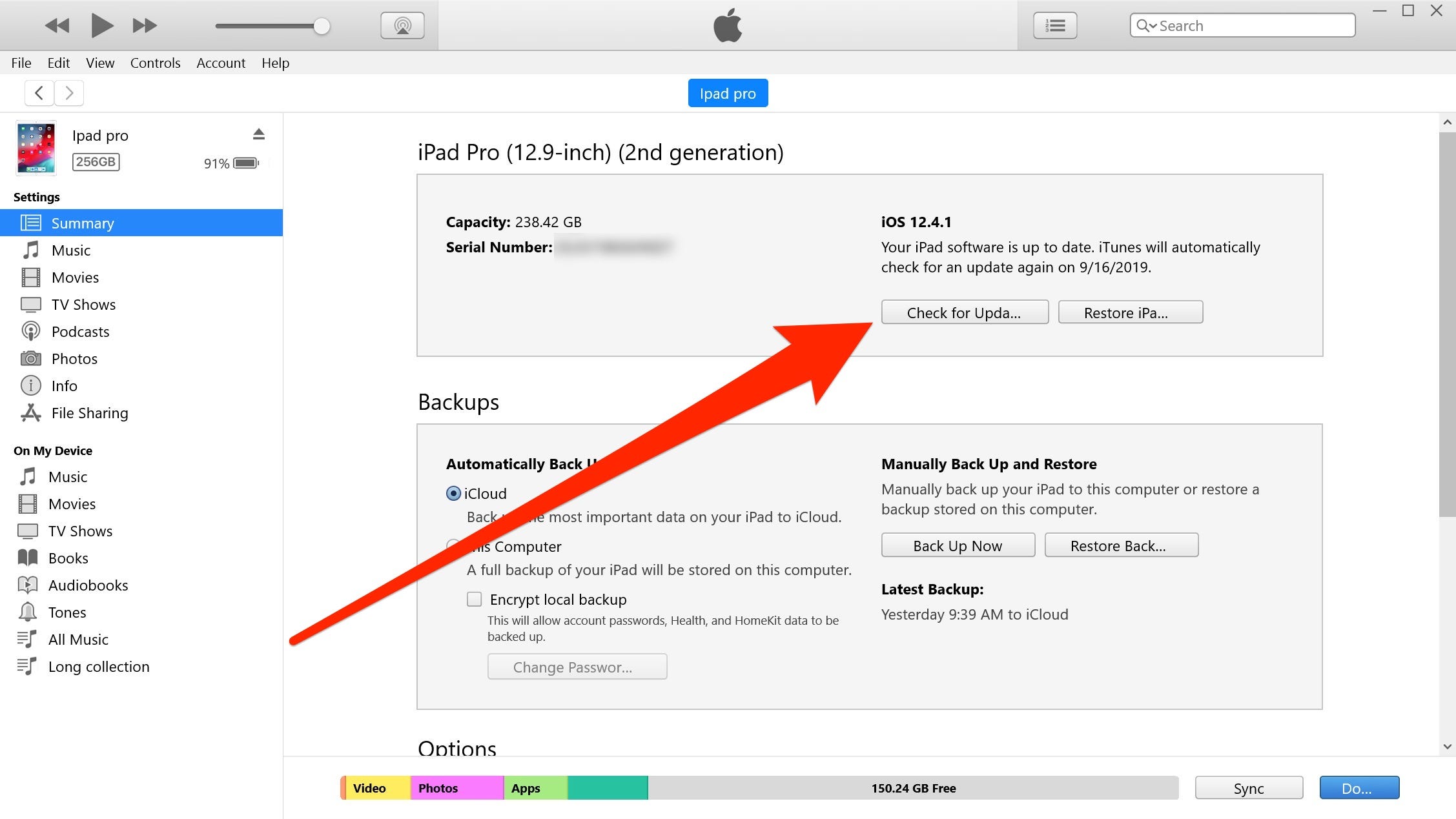
Task: Open the All Music playlist icon
Action: point(27,639)
